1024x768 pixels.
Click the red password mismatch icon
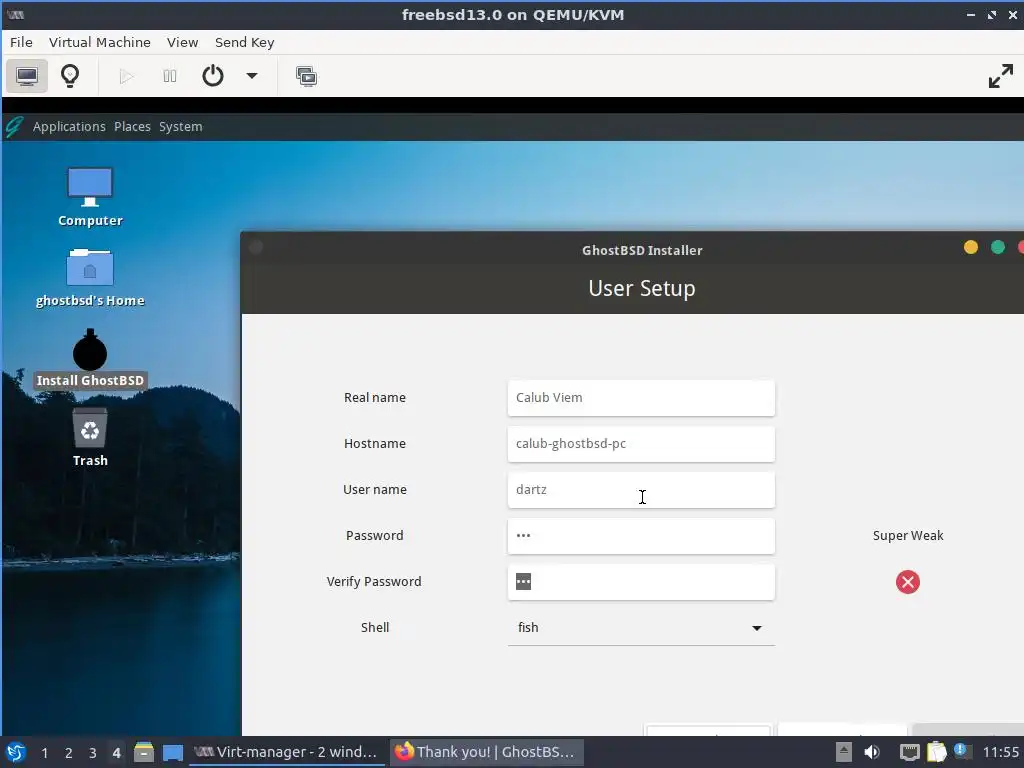[908, 582]
